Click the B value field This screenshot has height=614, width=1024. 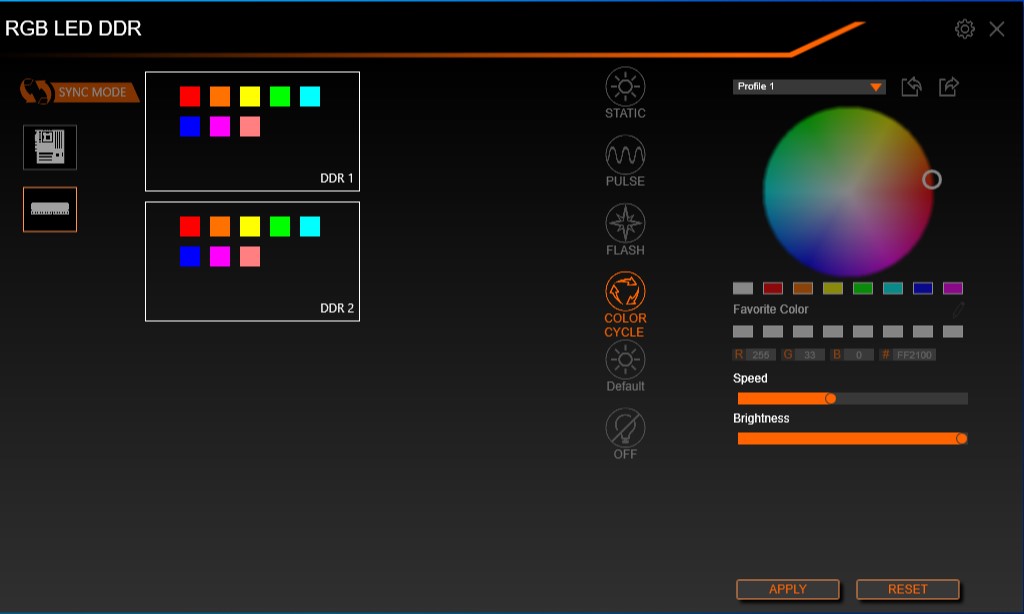[859, 355]
